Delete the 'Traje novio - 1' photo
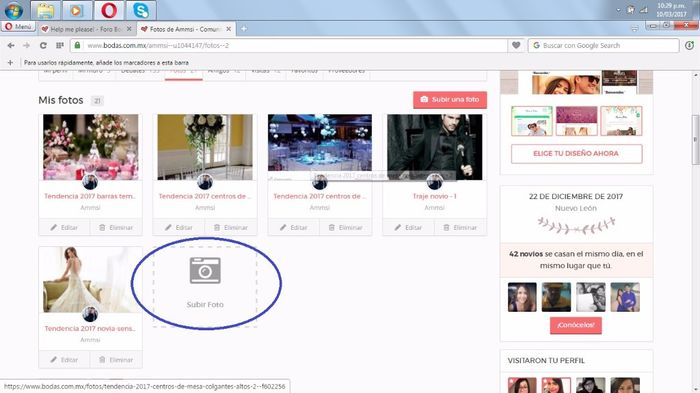The height and width of the screenshot is (393, 700). point(460,227)
